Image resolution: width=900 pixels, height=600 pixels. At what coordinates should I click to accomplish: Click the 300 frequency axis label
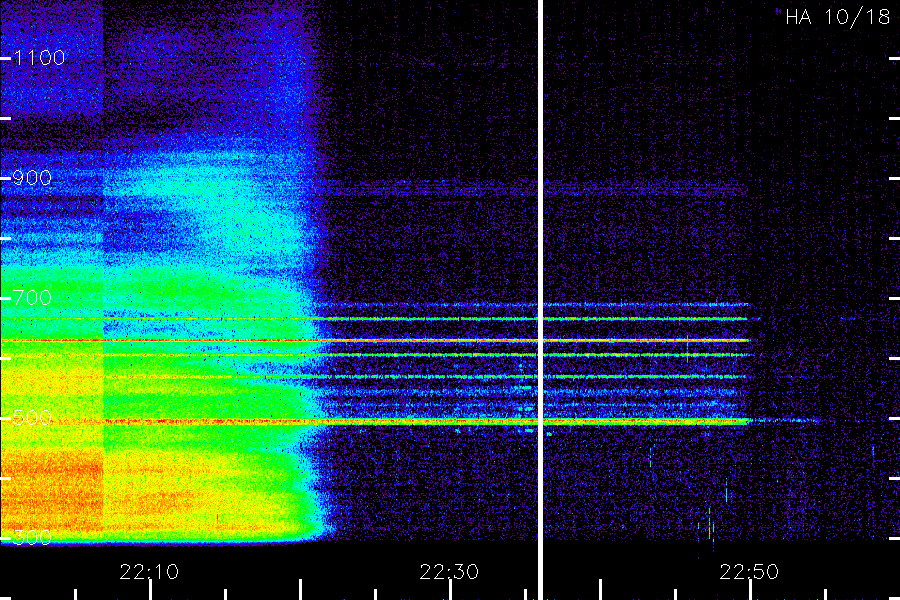(x=32, y=537)
